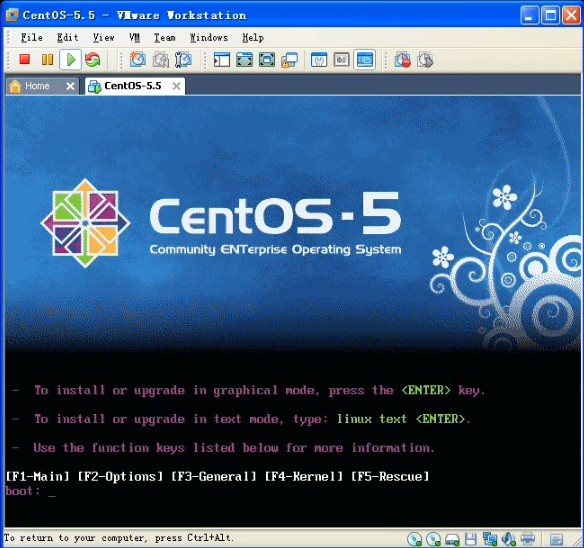584x548 pixels.
Task: Click the red Power Off button
Action: point(25,59)
